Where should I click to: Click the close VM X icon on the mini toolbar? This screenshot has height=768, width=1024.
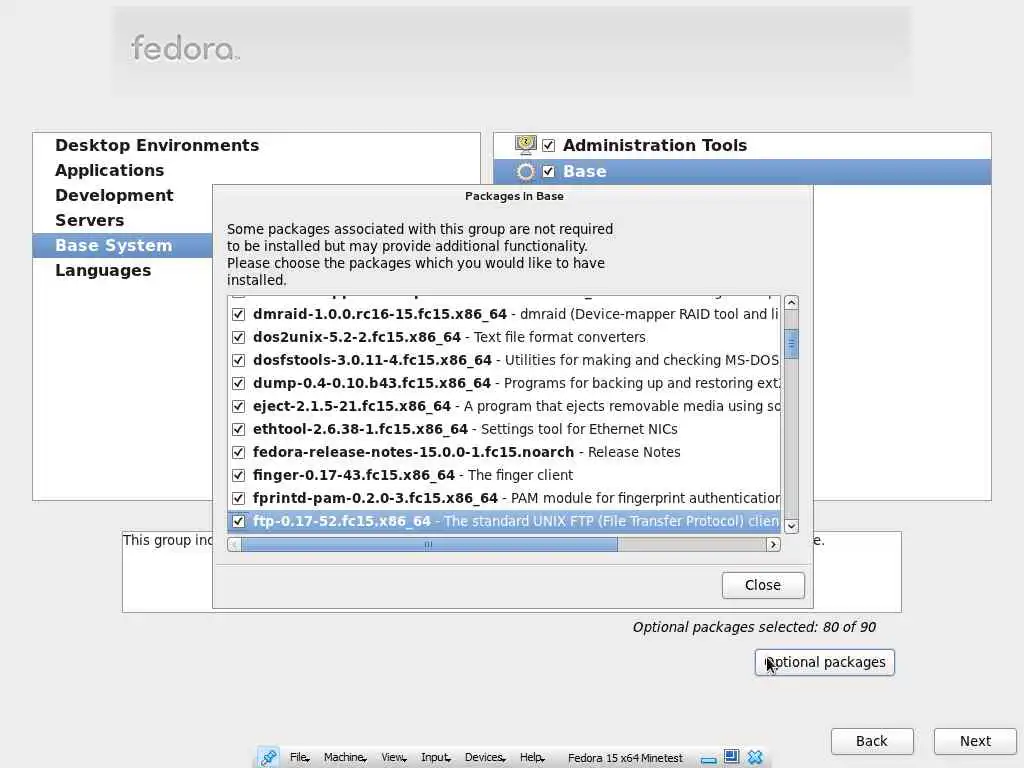click(755, 757)
